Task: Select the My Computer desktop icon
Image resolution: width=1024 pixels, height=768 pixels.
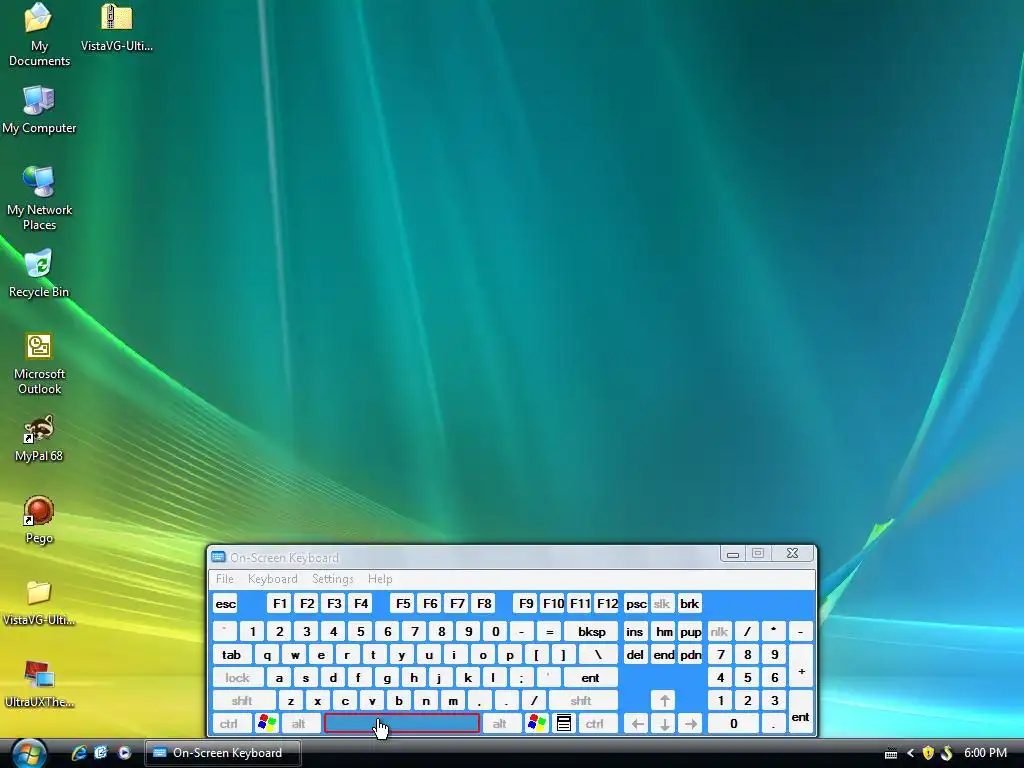Action: 39,110
